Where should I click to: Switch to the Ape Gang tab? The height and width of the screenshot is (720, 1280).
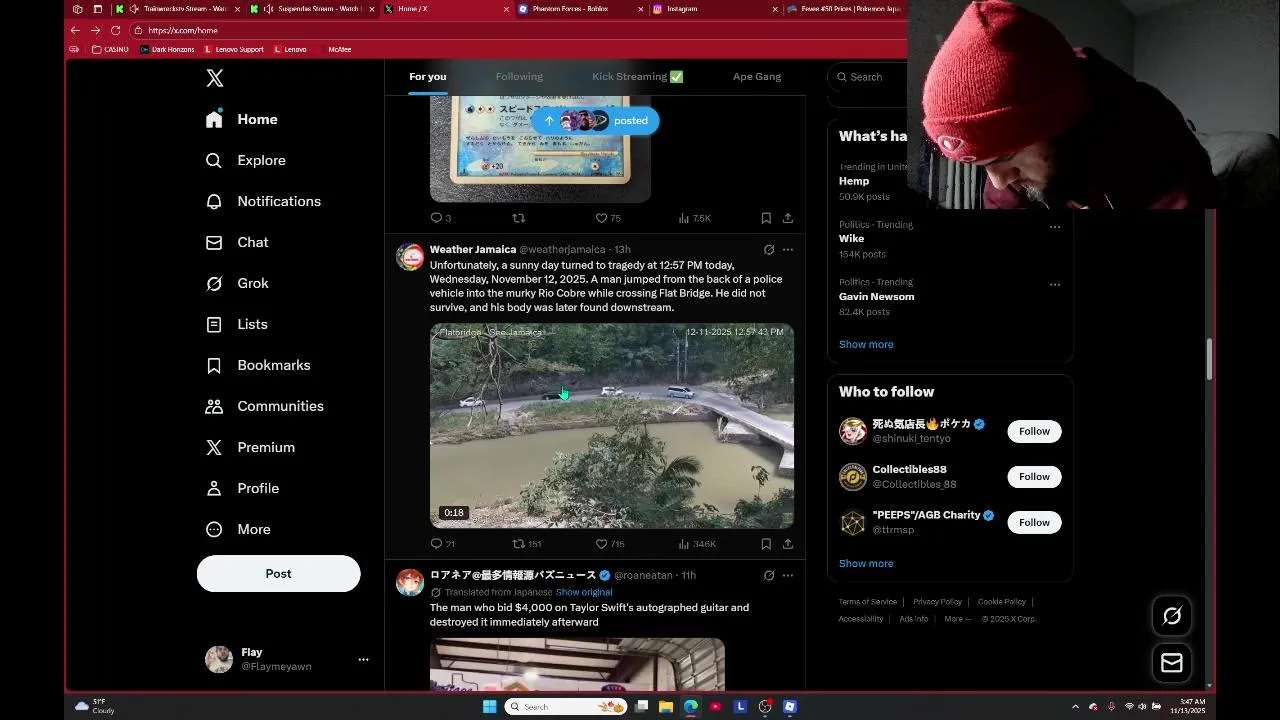tap(757, 77)
